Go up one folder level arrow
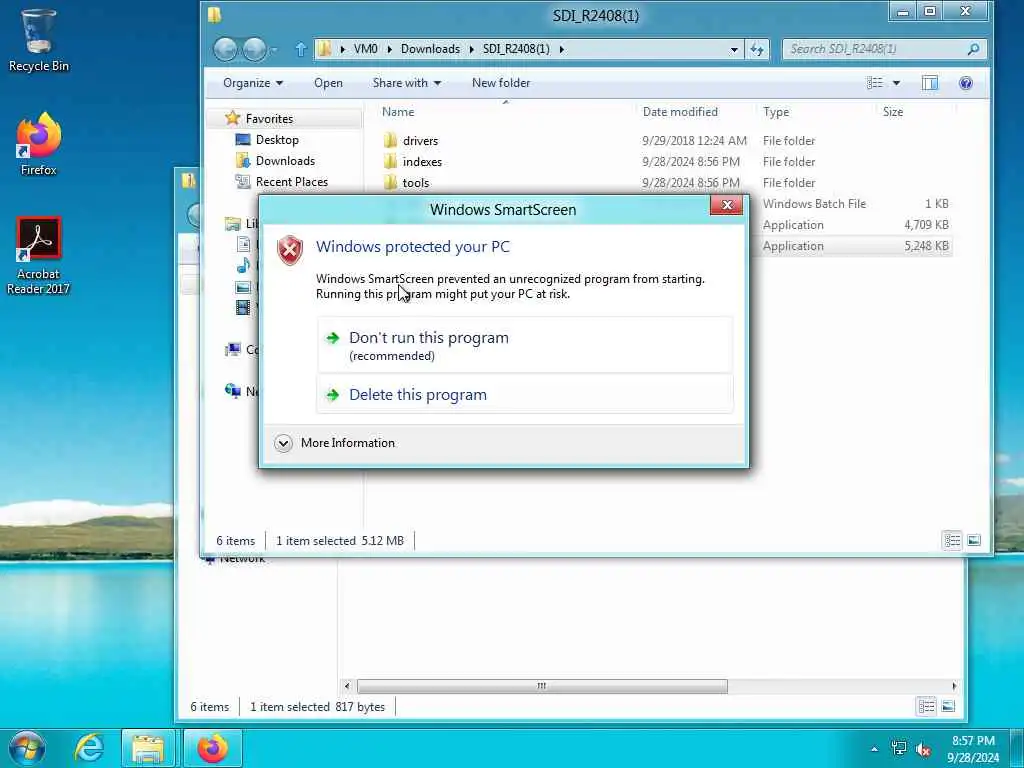Viewport: 1024px width, 768px height. (300, 49)
